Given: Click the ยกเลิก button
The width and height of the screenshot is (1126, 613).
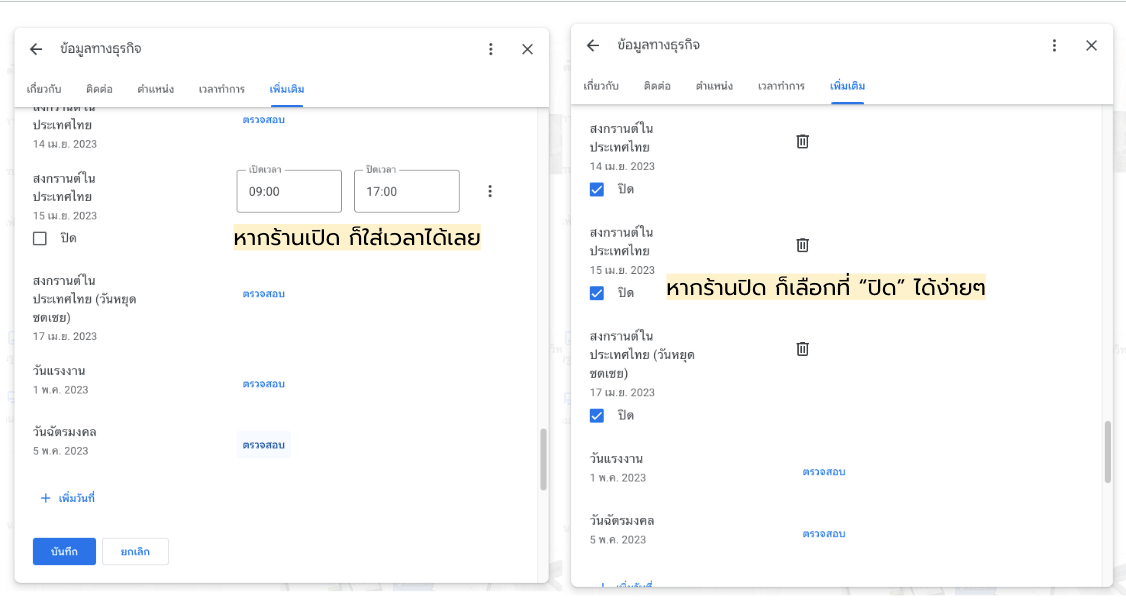Looking at the screenshot, I should click(x=135, y=552).
